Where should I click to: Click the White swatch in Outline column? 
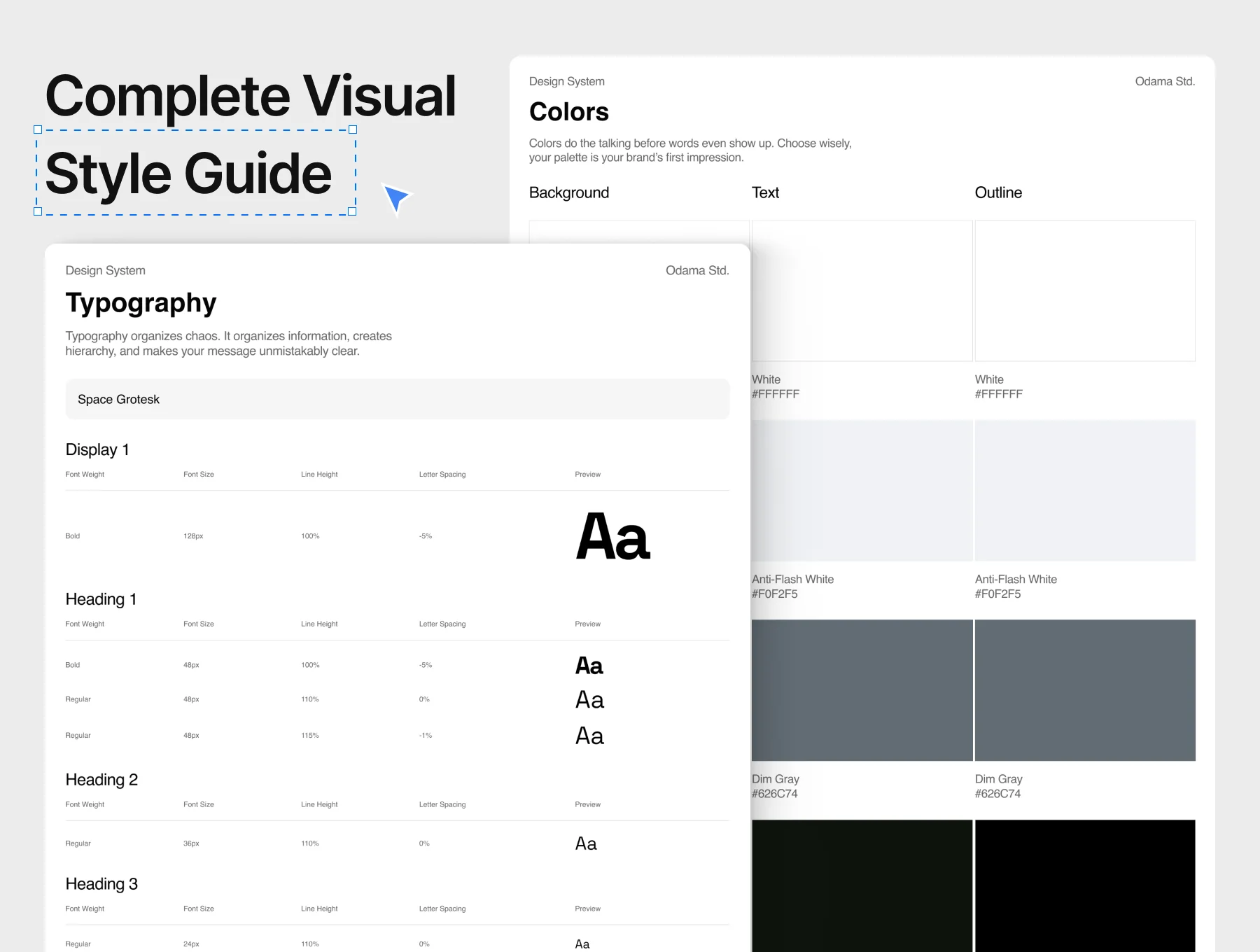pos(1085,290)
